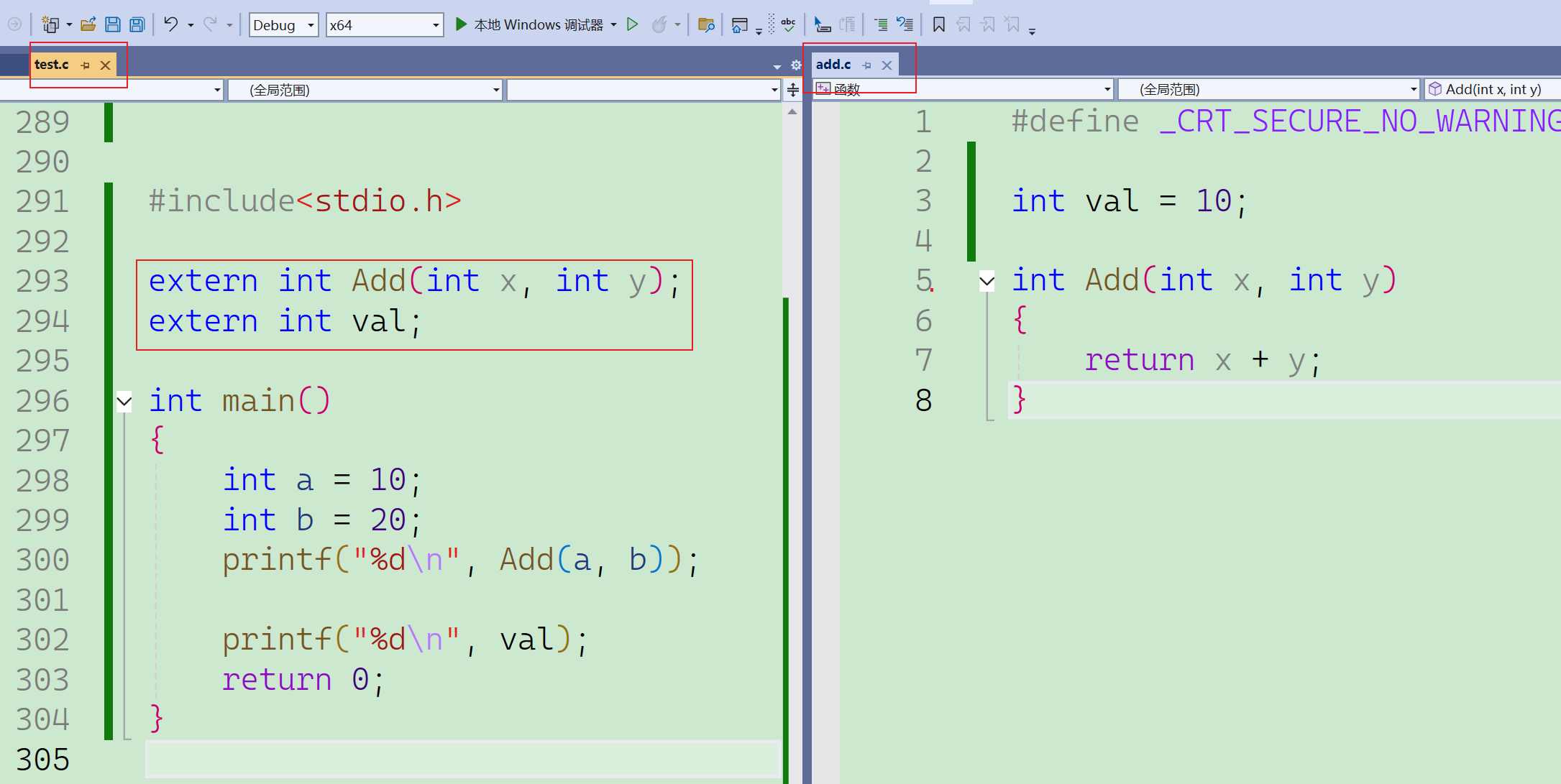Open the x64 platform dropdown
1561x784 pixels.
436,25
